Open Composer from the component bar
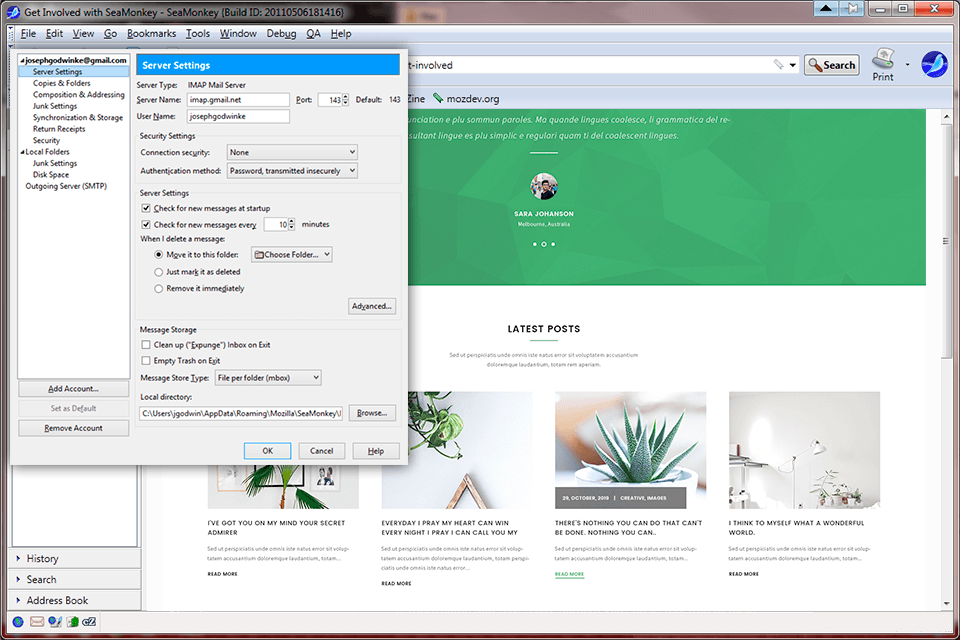 coord(54,621)
